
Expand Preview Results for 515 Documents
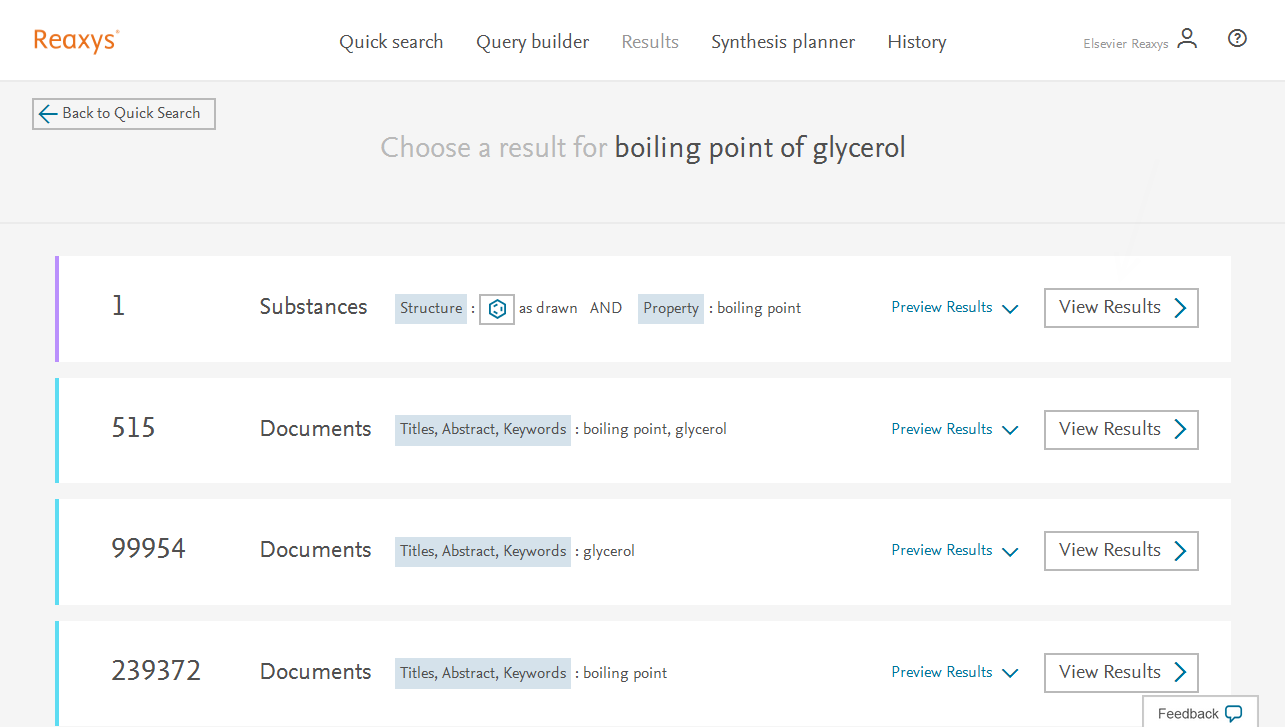click(x=954, y=430)
